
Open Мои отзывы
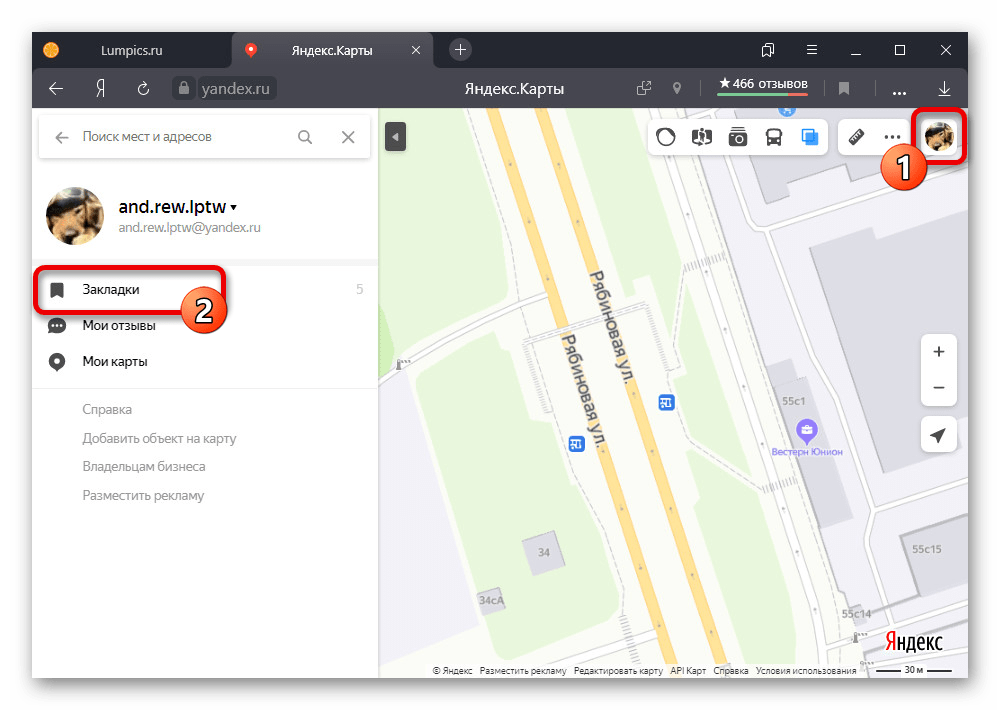(x=204, y=325)
